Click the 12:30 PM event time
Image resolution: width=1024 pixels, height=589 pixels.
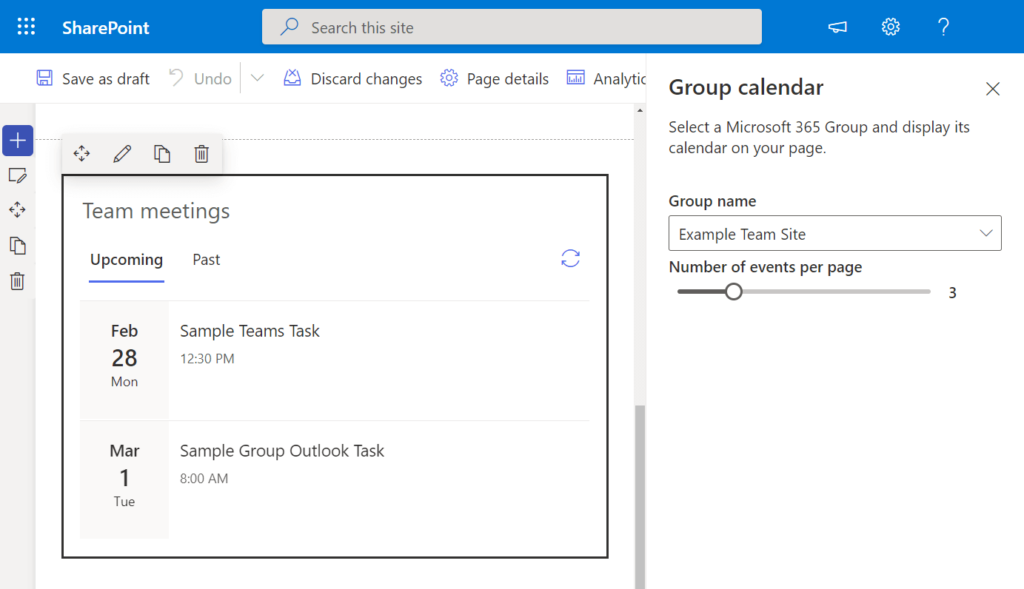(x=207, y=358)
